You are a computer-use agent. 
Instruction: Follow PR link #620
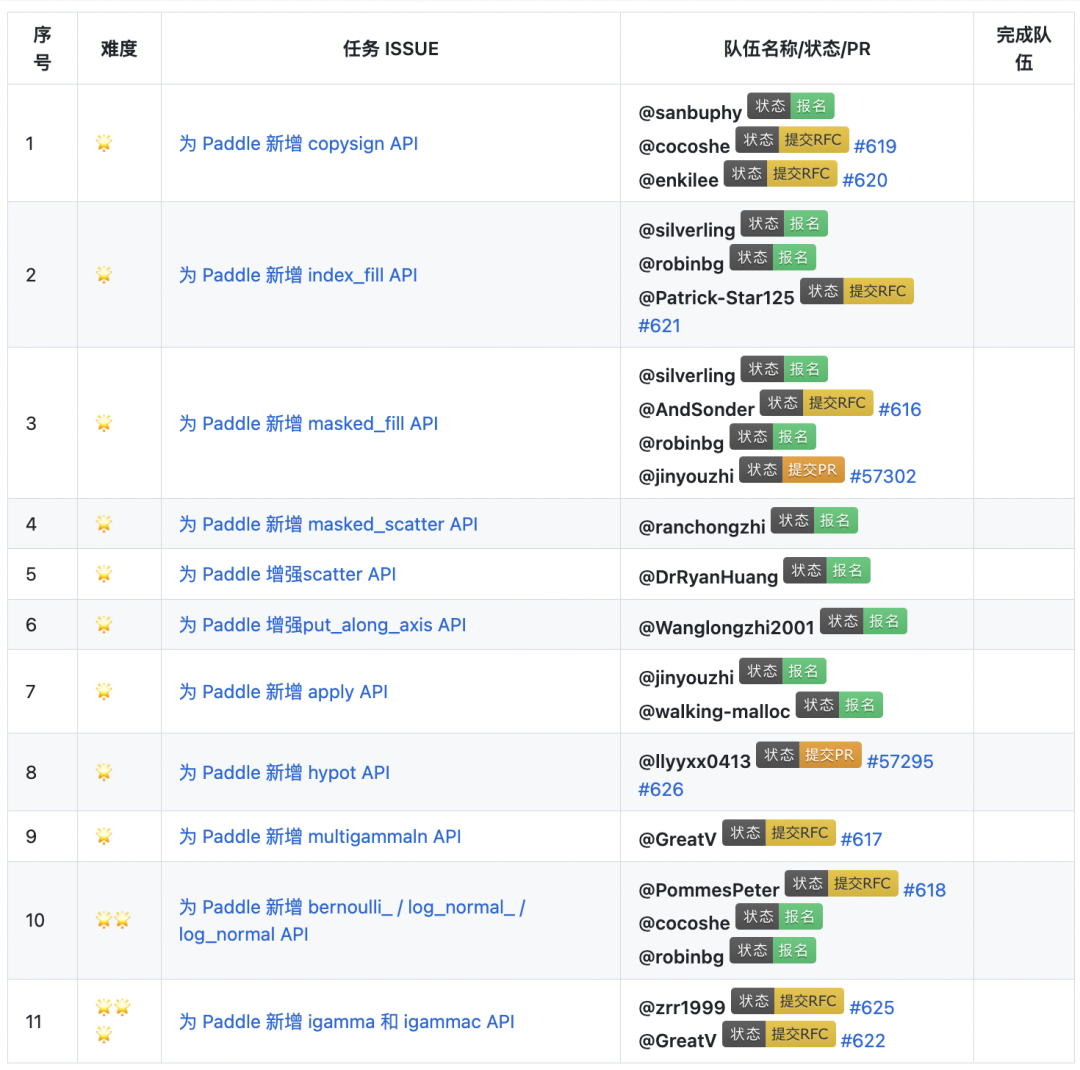[864, 180]
